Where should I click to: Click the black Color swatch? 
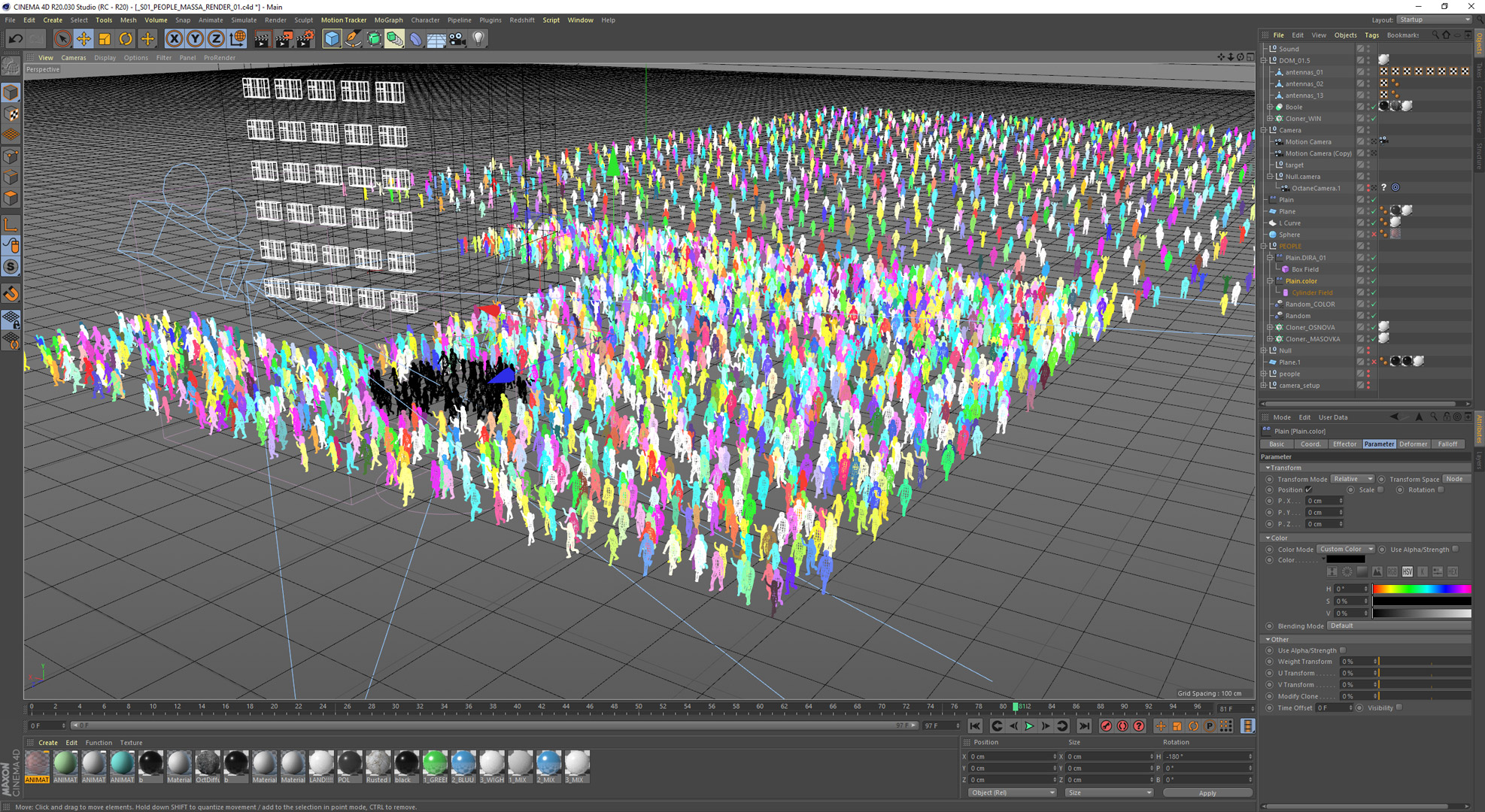pos(1345,560)
